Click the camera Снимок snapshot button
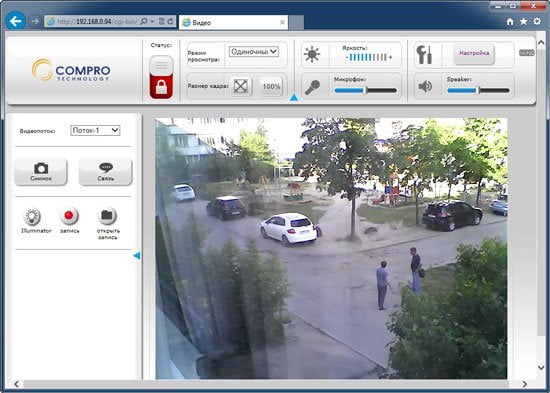Screen dimensions: 550x393 [41, 172]
